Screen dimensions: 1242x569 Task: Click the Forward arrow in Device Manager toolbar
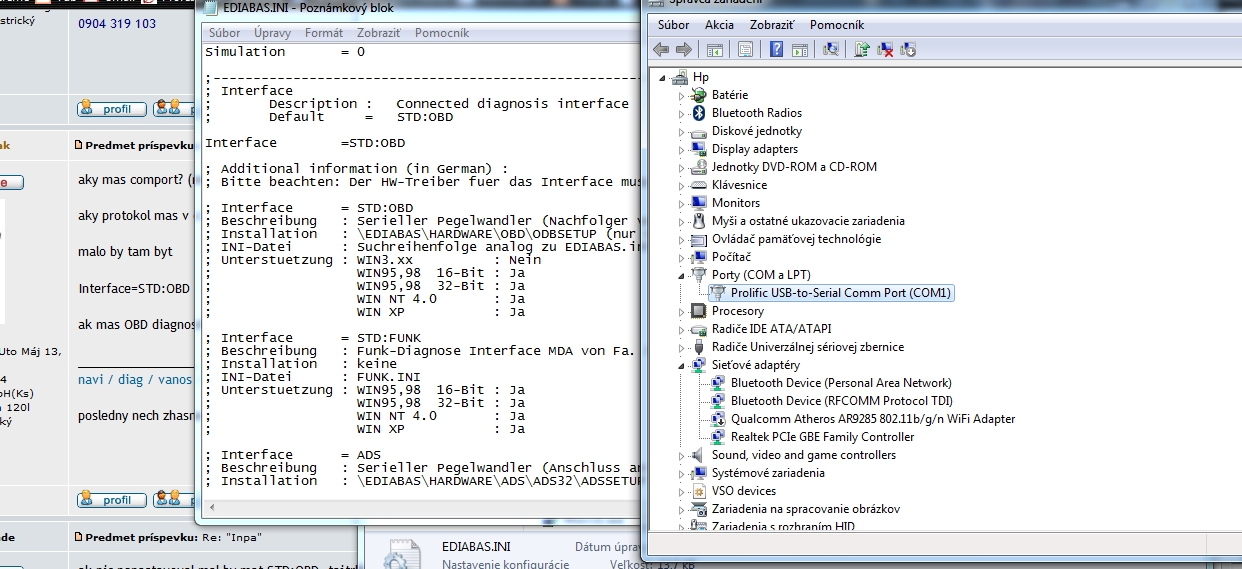coord(684,49)
